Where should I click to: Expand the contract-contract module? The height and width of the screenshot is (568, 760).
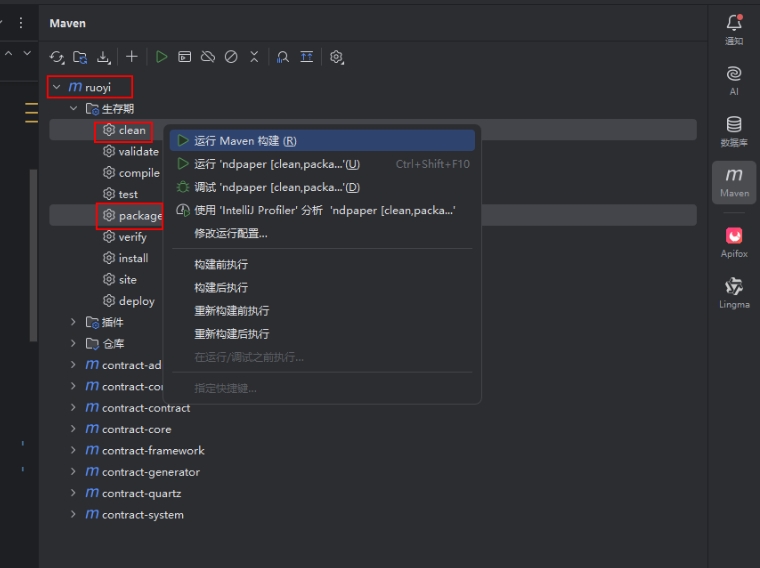(73, 408)
